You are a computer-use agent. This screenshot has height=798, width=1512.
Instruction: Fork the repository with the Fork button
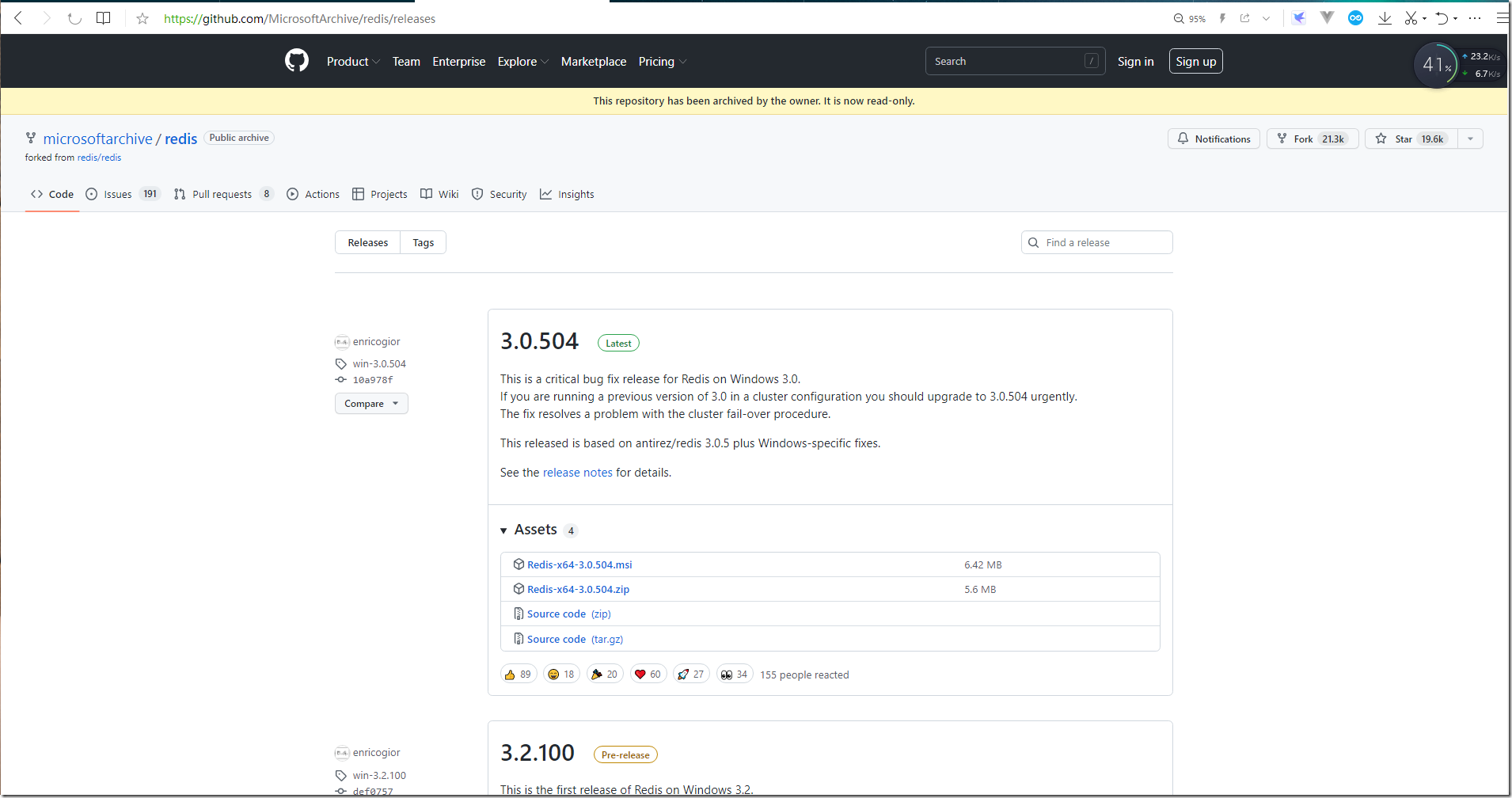click(1313, 139)
